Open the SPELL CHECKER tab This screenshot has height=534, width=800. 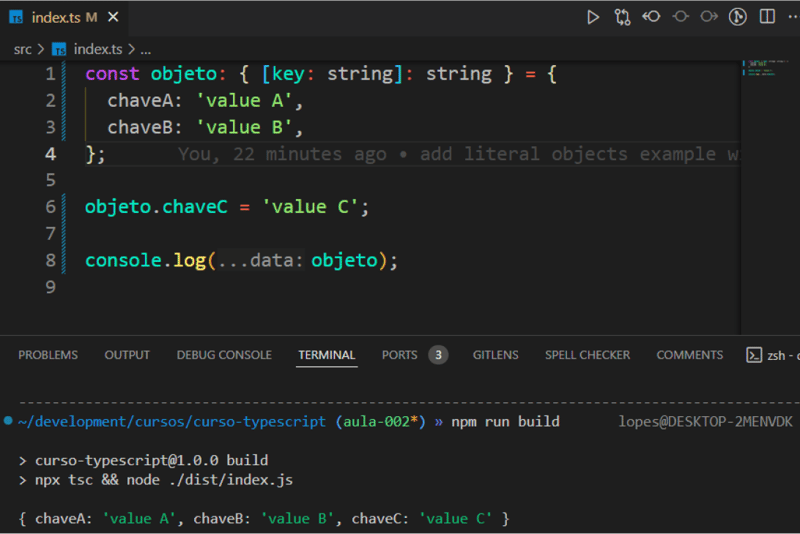[587, 355]
